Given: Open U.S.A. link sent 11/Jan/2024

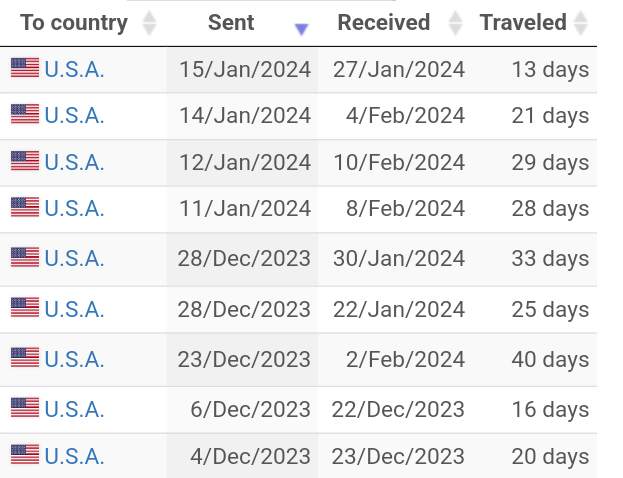Looking at the screenshot, I should 74,209.
